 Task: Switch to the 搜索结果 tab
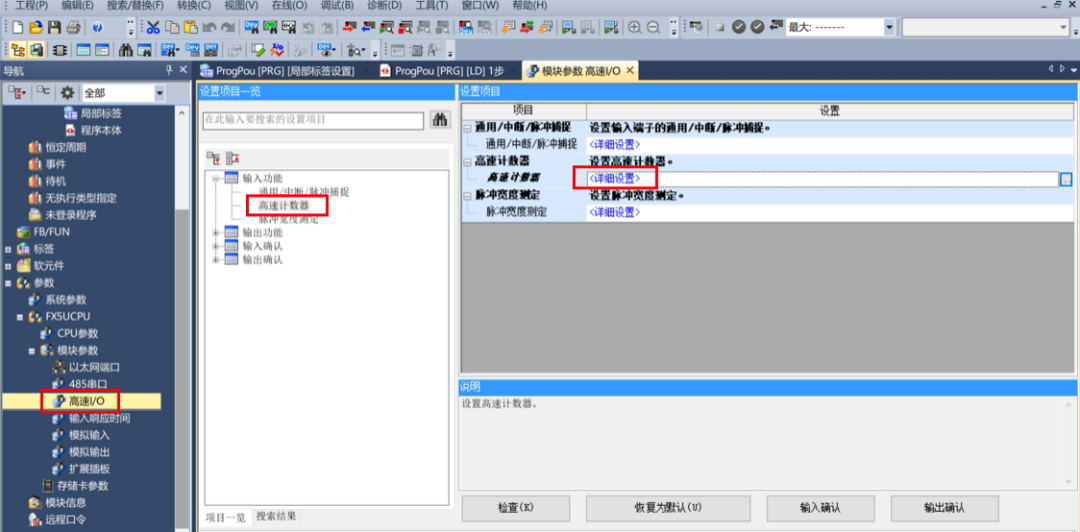point(276,516)
